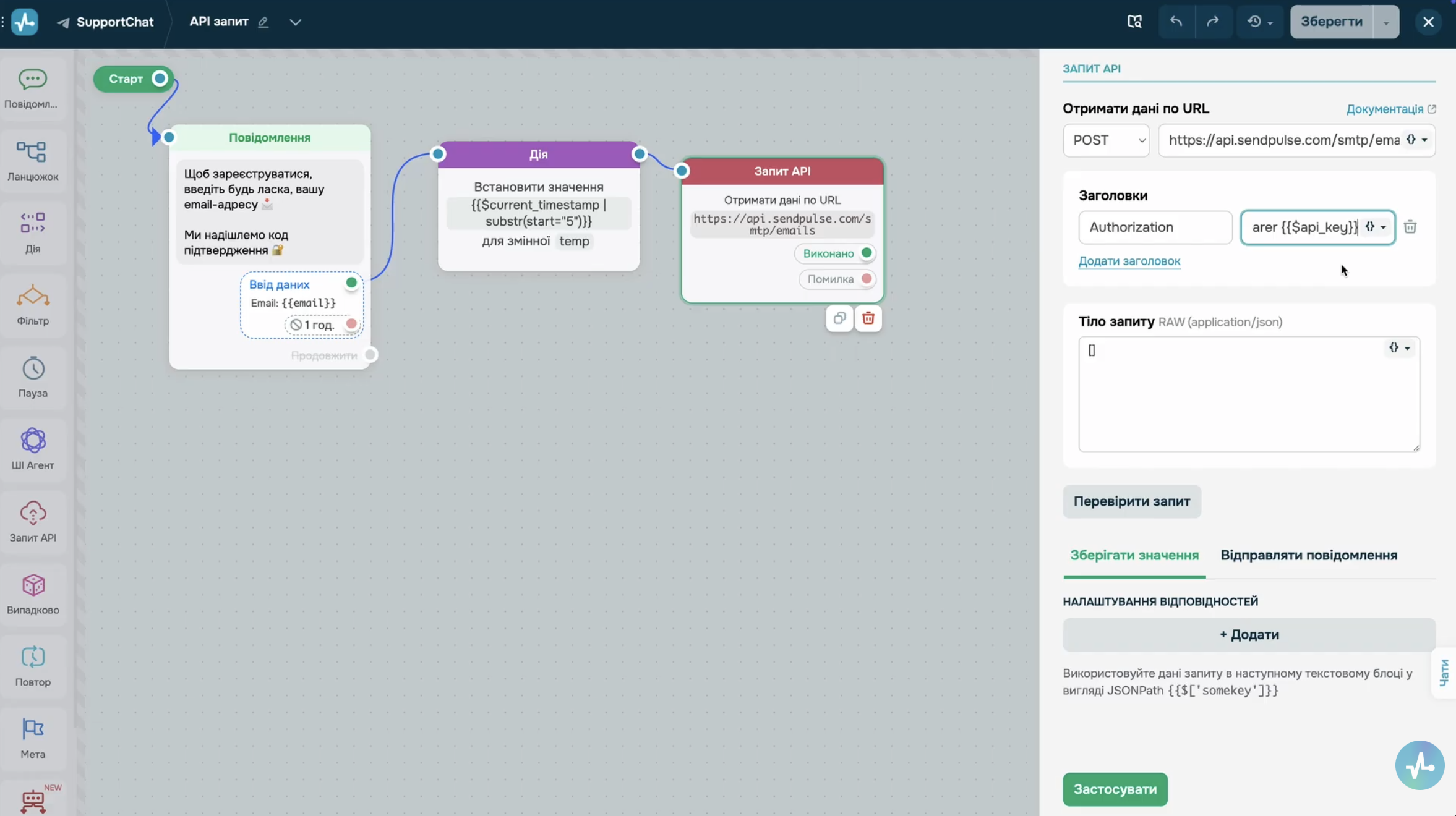Click the URL text in Запит API block
The height and width of the screenshot is (816, 1456).
coord(782,224)
